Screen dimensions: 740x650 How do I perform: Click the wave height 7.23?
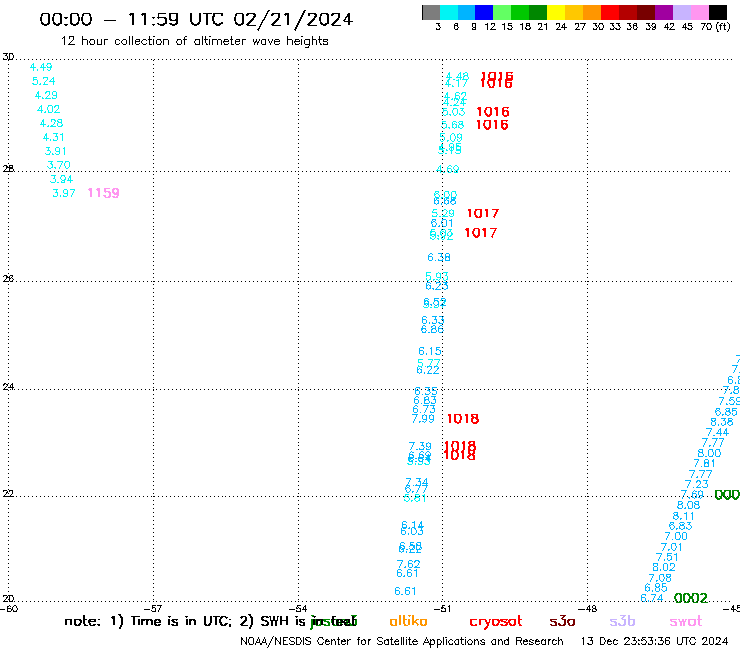pos(697,484)
